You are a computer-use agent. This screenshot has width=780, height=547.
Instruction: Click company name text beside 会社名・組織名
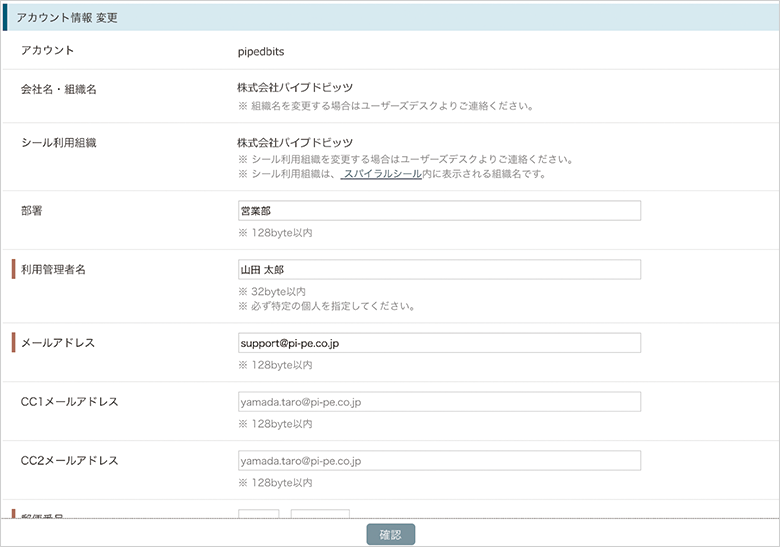(294, 88)
